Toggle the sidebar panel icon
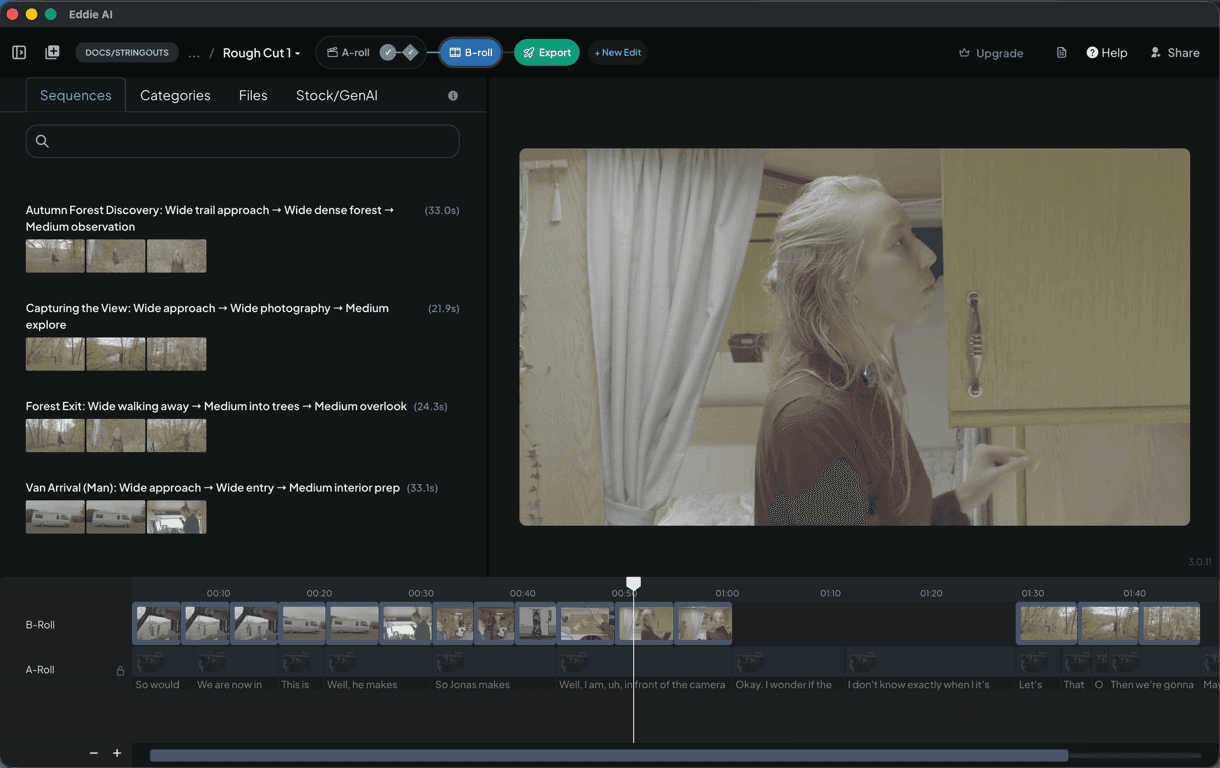 click(19, 53)
